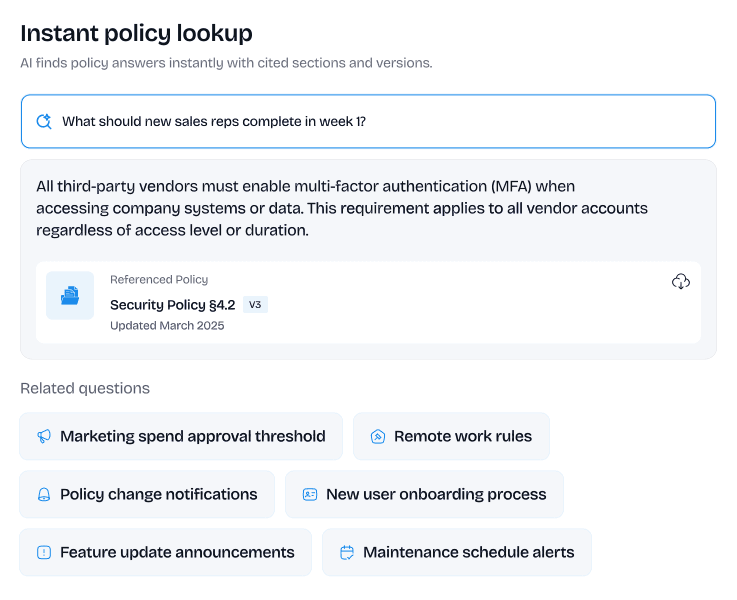737x600 pixels.
Task: Click the bell icon on Policy change chip
Action: pyautogui.click(x=44, y=494)
